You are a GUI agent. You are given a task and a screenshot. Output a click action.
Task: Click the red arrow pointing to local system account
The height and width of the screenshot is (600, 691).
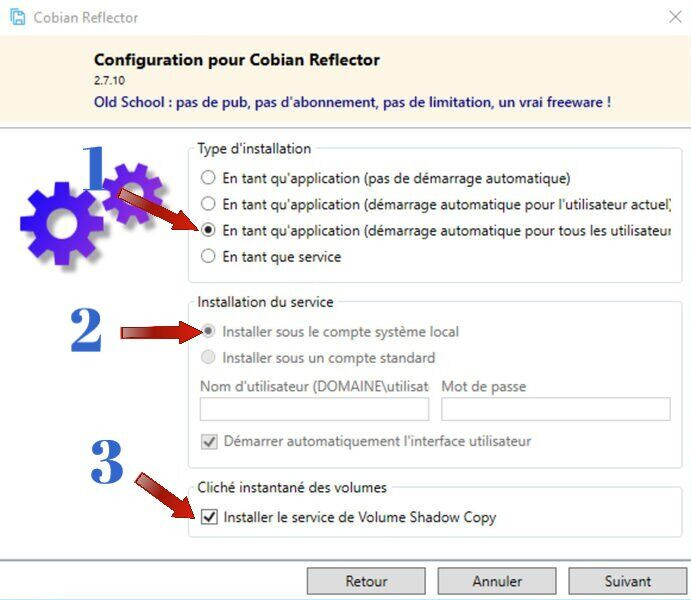point(161,332)
